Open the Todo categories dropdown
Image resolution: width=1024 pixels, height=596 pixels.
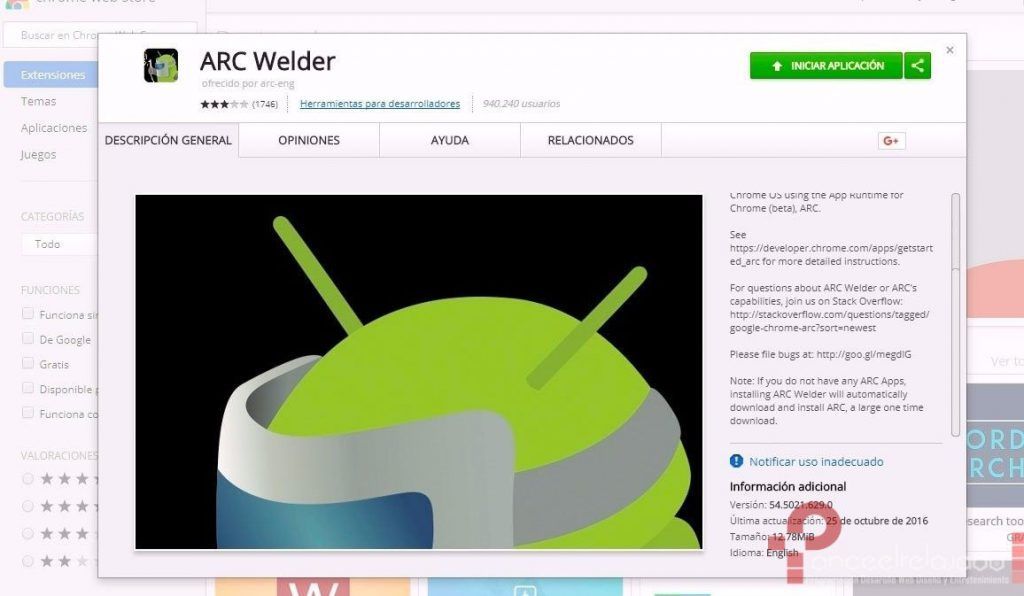click(58, 244)
